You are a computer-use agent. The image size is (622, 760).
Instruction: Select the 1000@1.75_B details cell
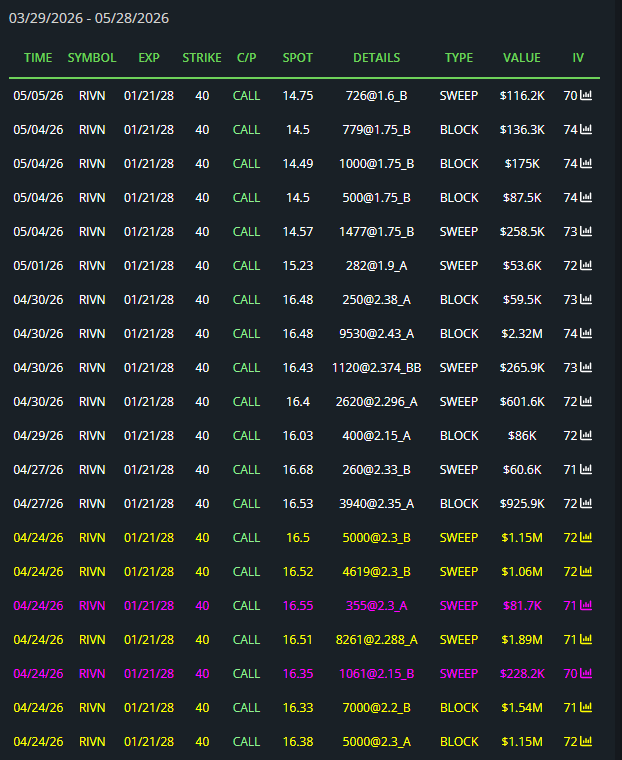click(376, 163)
